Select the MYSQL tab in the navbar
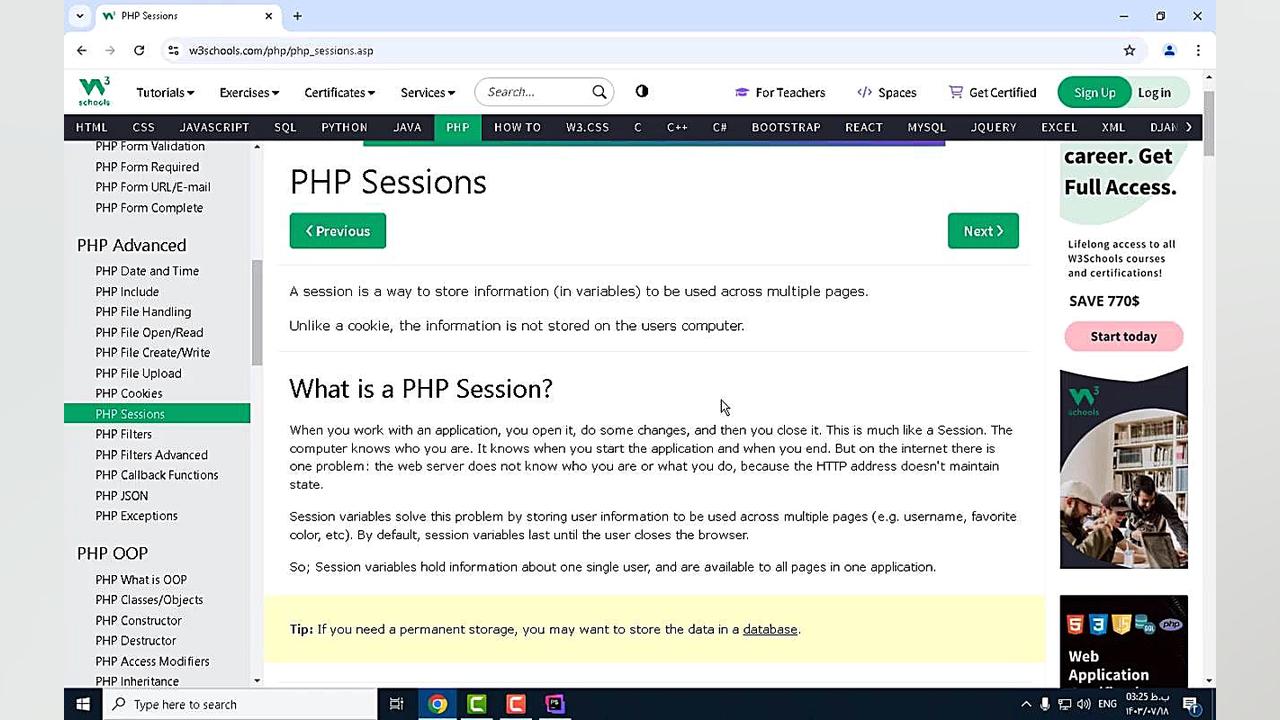 tap(926, 127)
